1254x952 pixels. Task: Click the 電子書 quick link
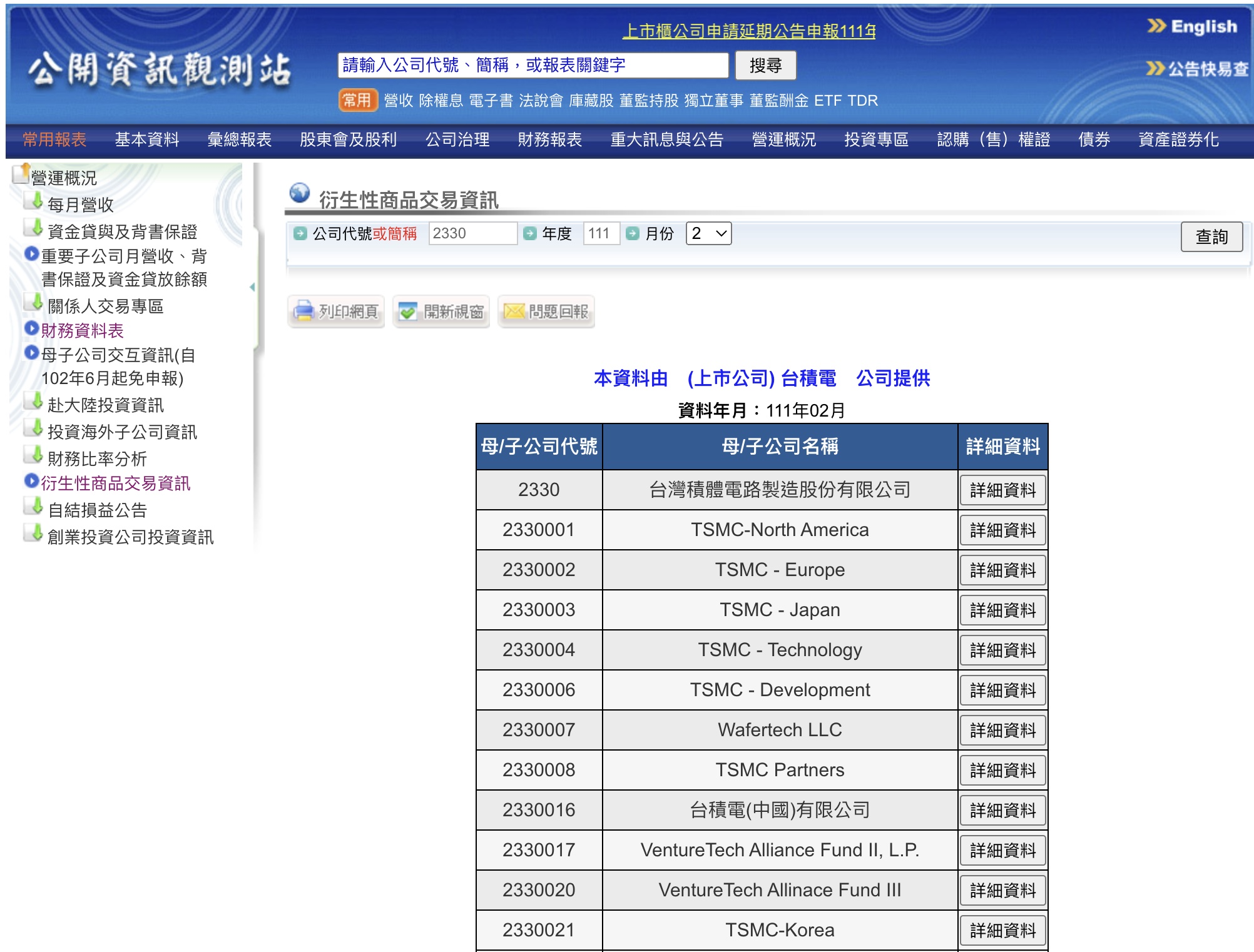(x=491, y=101)
